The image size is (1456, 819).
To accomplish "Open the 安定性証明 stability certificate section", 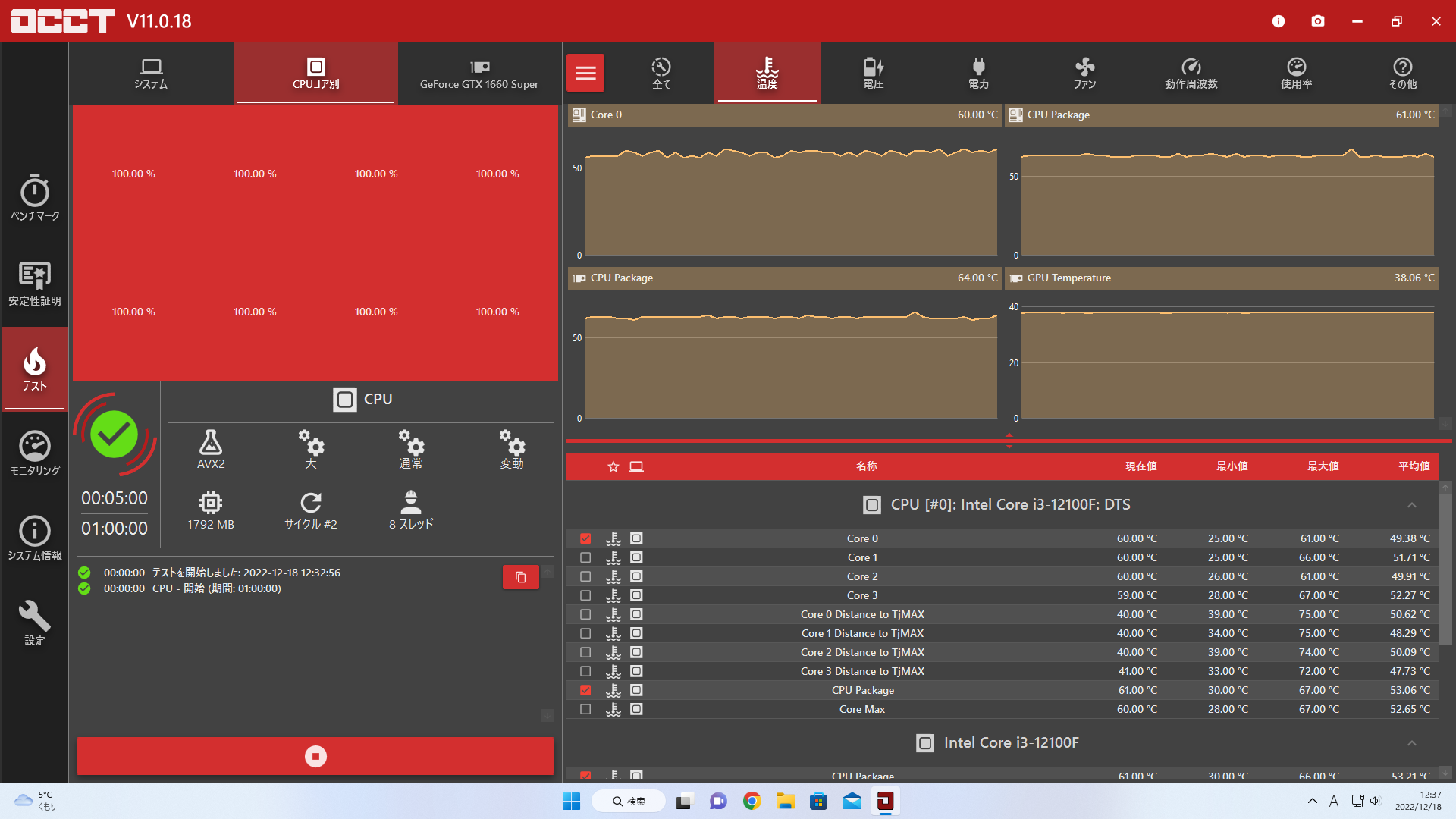I will (x=35, y=284).
